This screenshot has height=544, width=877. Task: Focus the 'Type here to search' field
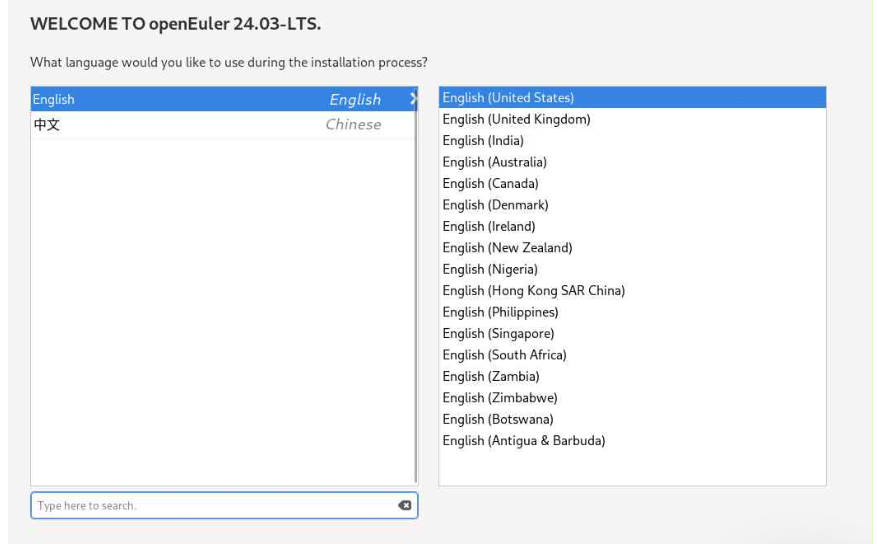(224, 505)
